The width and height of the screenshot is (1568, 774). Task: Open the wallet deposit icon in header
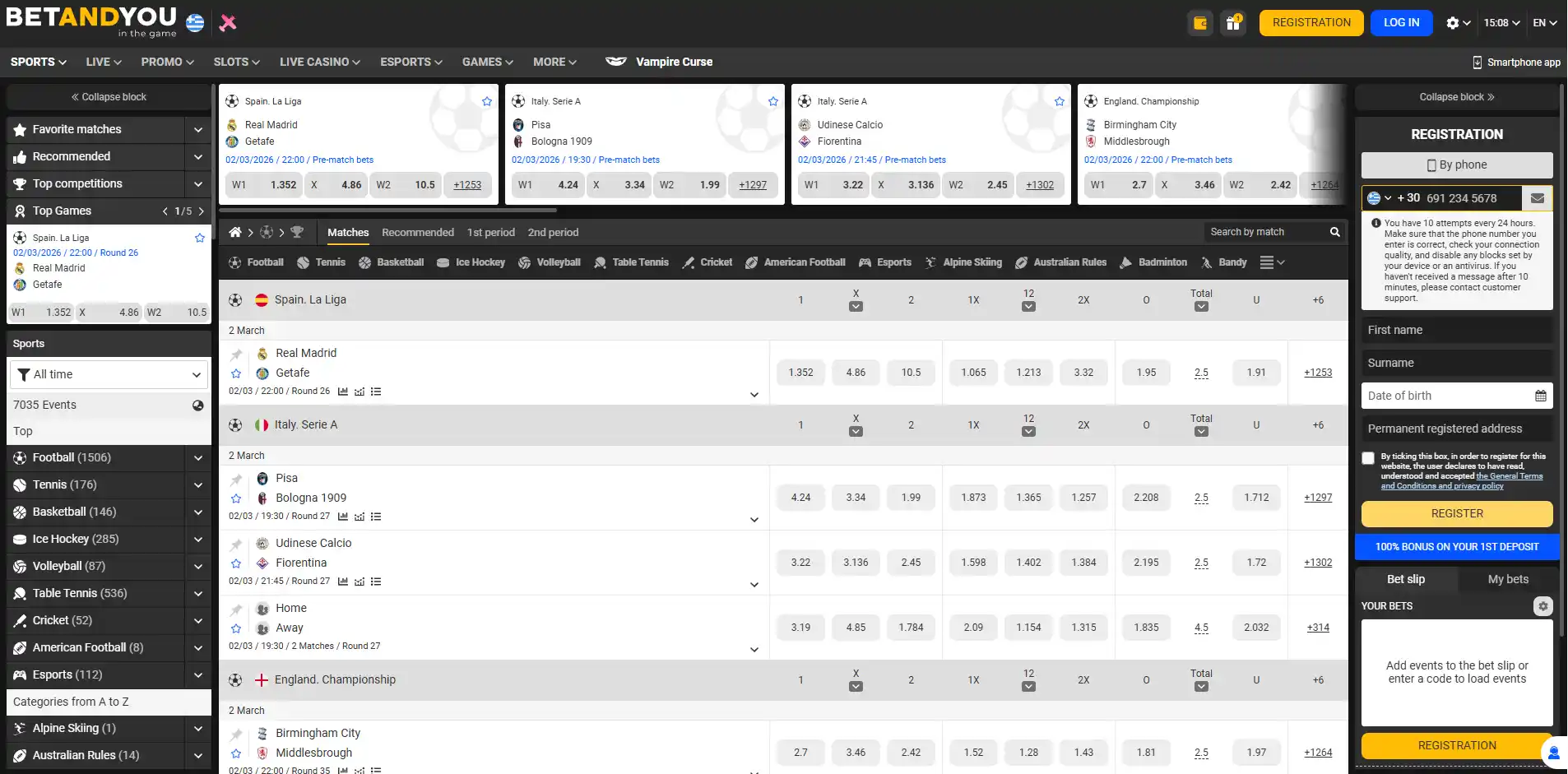(1201, 23)
